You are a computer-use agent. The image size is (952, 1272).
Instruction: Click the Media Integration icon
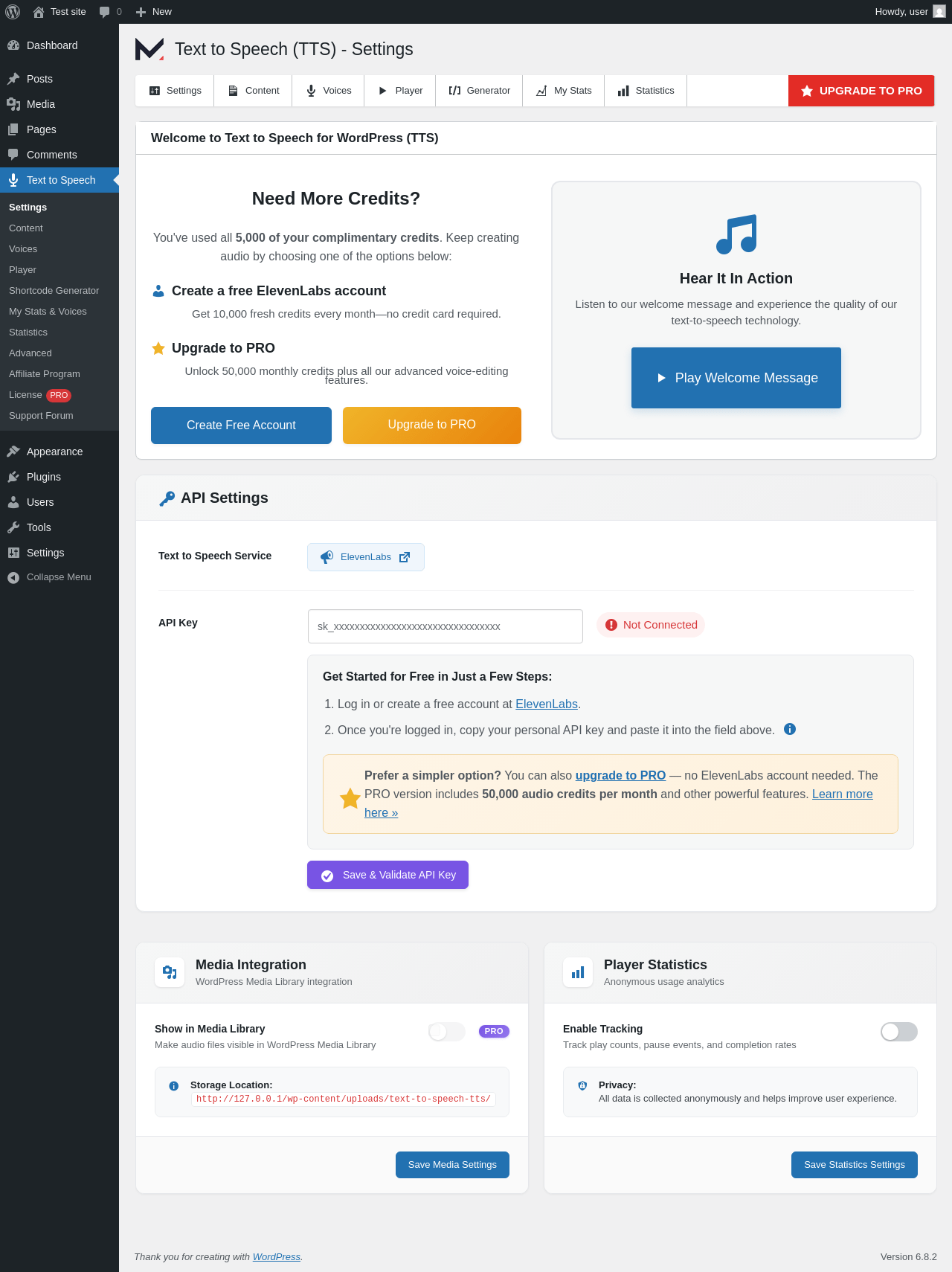pos(170,972)
